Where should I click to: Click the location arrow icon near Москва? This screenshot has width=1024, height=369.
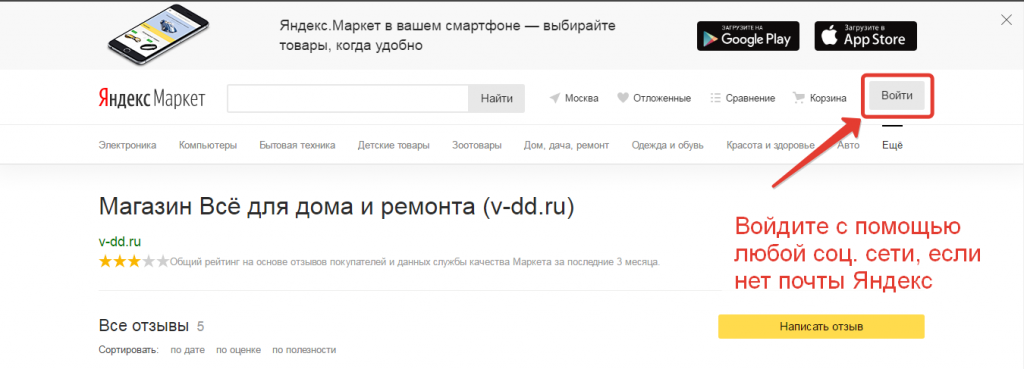coord(555,98)
